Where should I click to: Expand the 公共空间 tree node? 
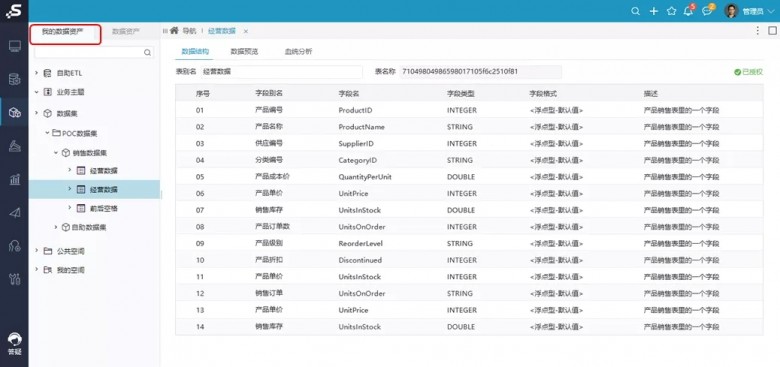pyautogui.click(x=36, y=251)
